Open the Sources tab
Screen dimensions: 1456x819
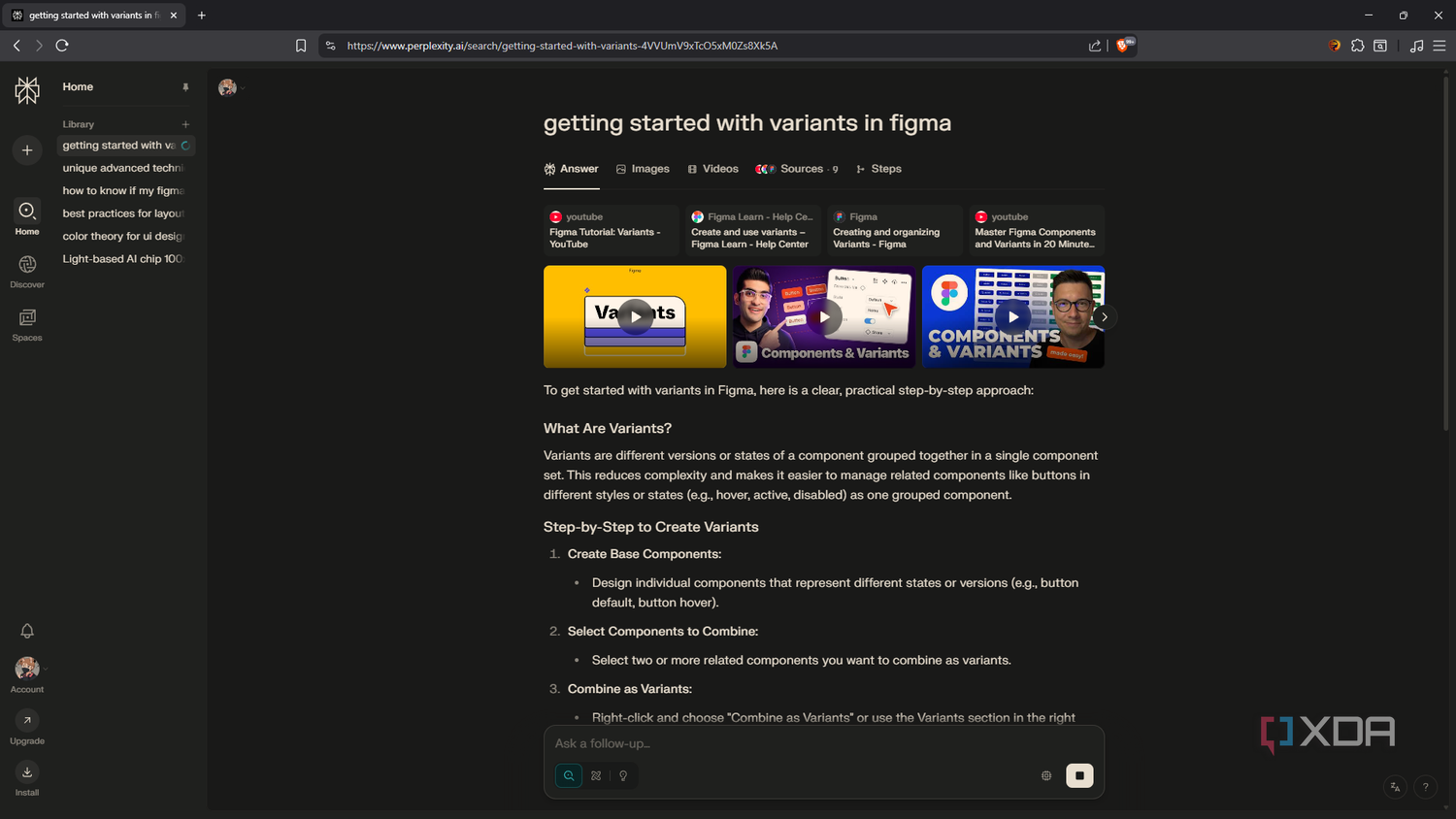797,169
